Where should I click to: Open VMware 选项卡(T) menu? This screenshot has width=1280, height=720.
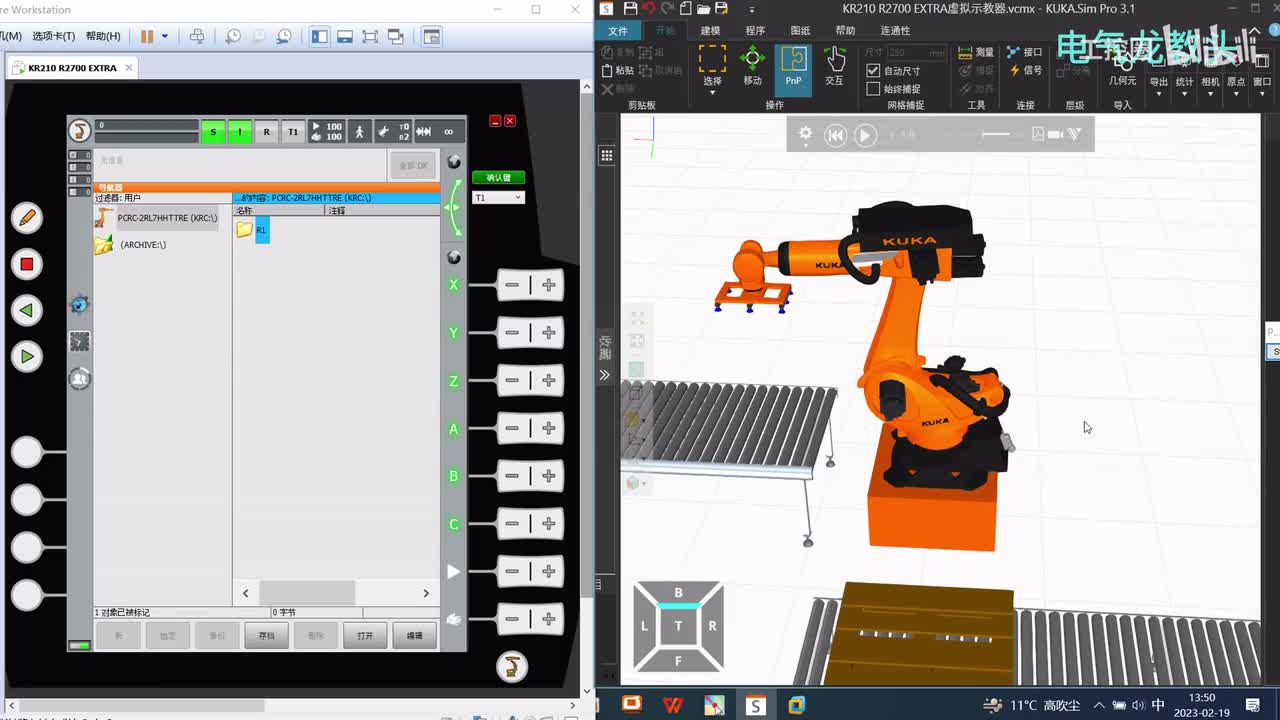(x=53, y=36)
